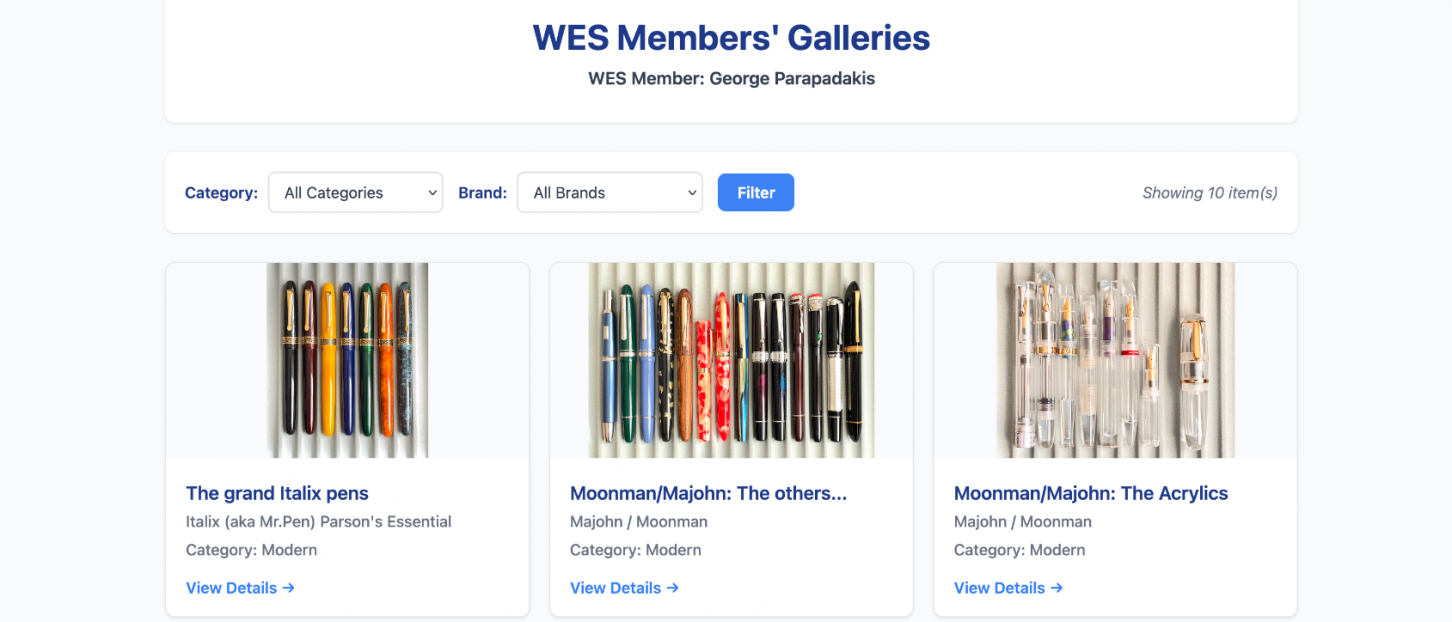The width and height of the screenshot is (1452, 622).
Task: Open the Category dropdown
Action: point(355,192)
